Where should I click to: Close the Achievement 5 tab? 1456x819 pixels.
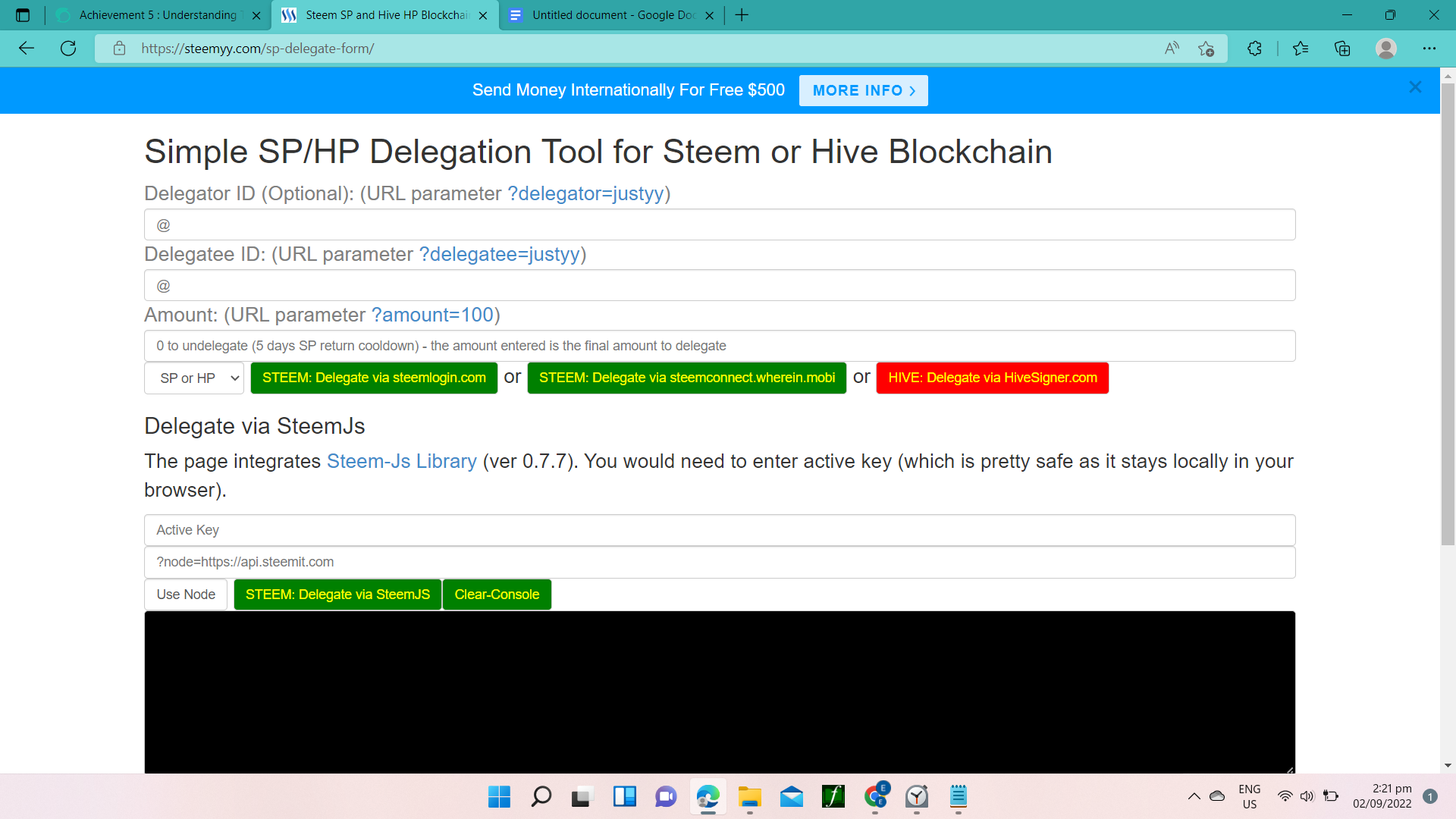pyautogui.click(x=256, y=15)
